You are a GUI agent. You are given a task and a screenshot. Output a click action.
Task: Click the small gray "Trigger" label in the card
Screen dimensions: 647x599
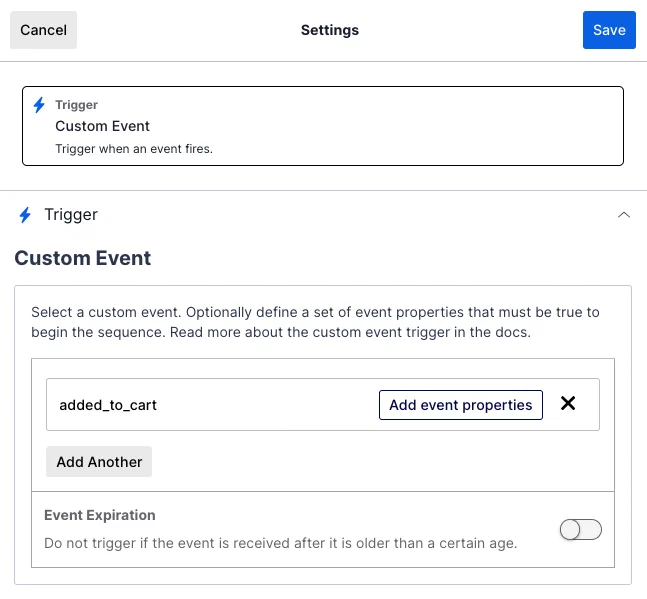[76, 105]
